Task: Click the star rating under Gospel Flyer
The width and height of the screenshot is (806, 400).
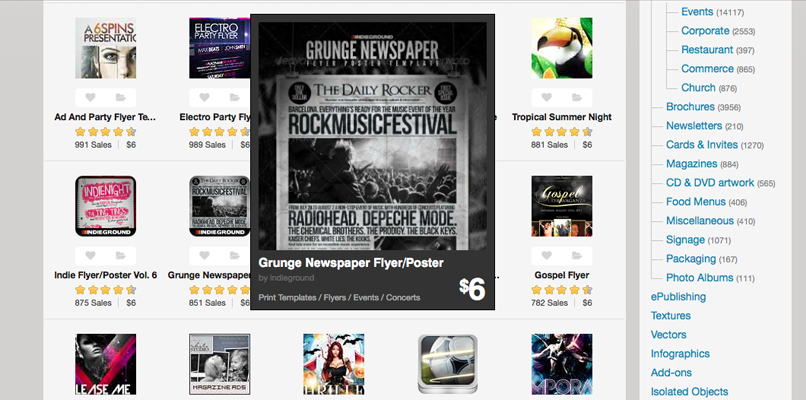Action: 562,290
